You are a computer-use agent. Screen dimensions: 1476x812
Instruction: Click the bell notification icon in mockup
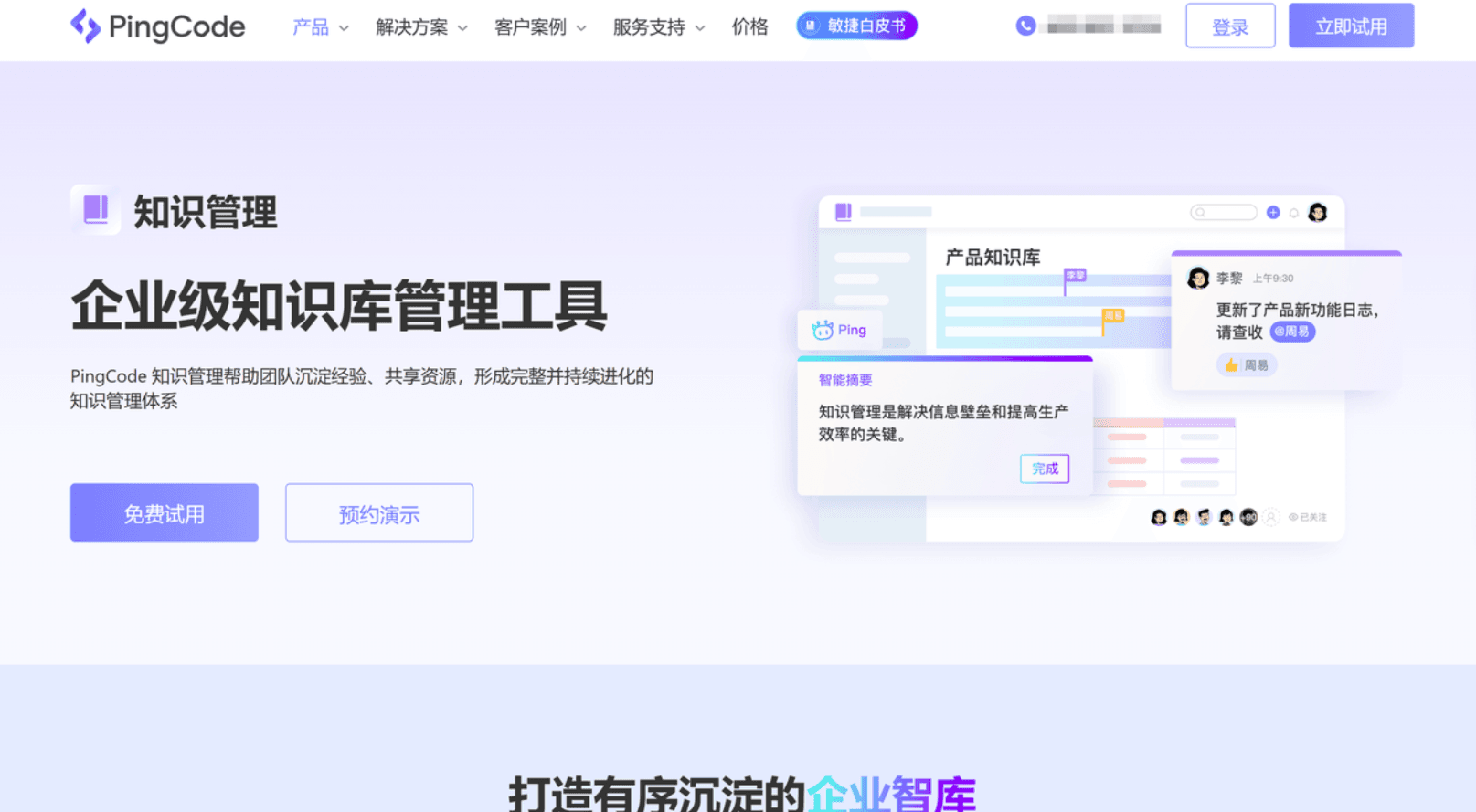[1294, 213]
